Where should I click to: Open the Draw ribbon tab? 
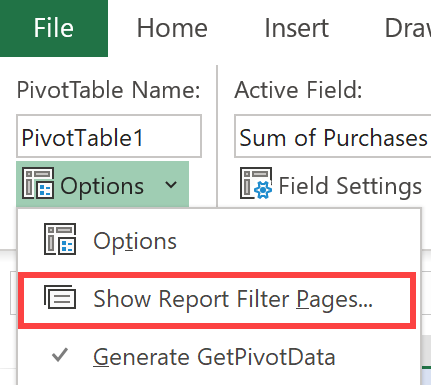407,28
